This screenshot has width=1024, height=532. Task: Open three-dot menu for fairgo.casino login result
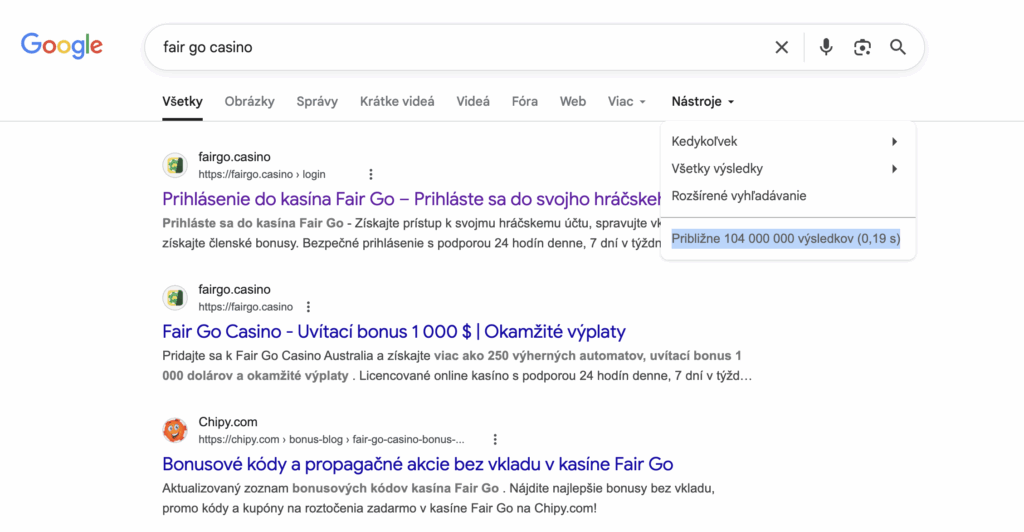(x=371, y=174)
